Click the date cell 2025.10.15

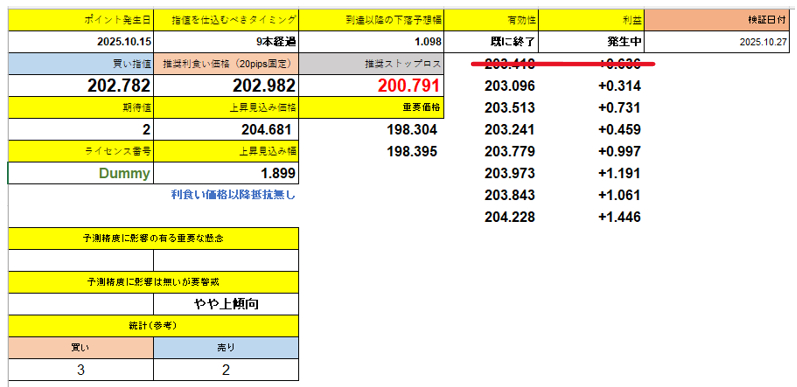click(x=81, y=42)
